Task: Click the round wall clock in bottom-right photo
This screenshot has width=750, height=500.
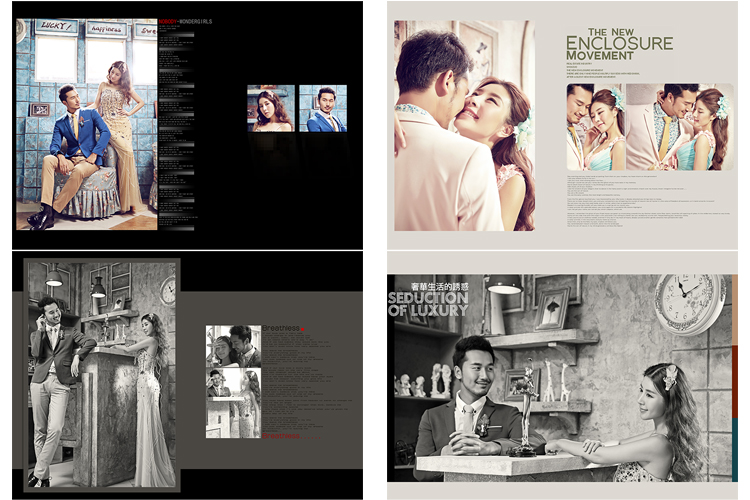Action: (690, 300)
